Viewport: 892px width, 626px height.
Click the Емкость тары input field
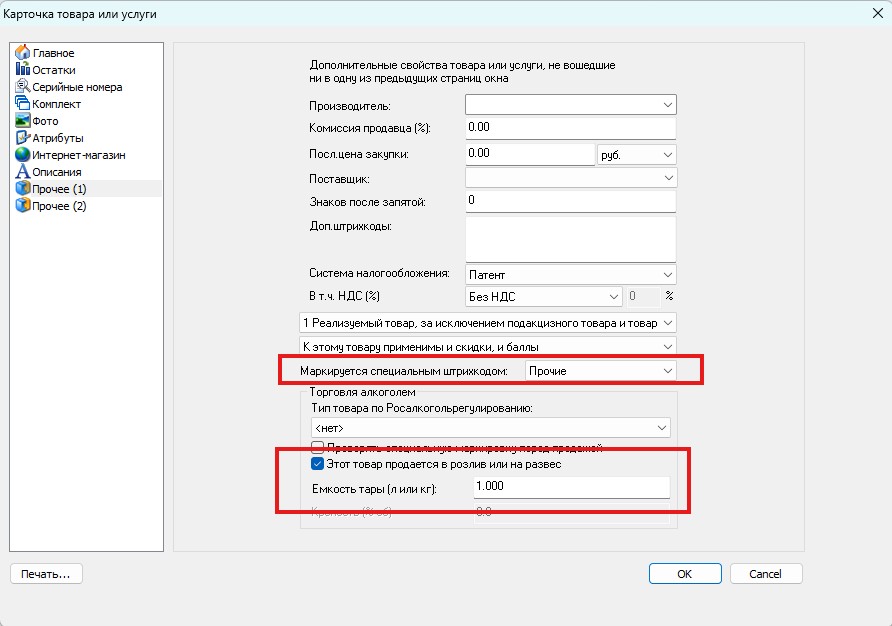click(x=571, y=487)
